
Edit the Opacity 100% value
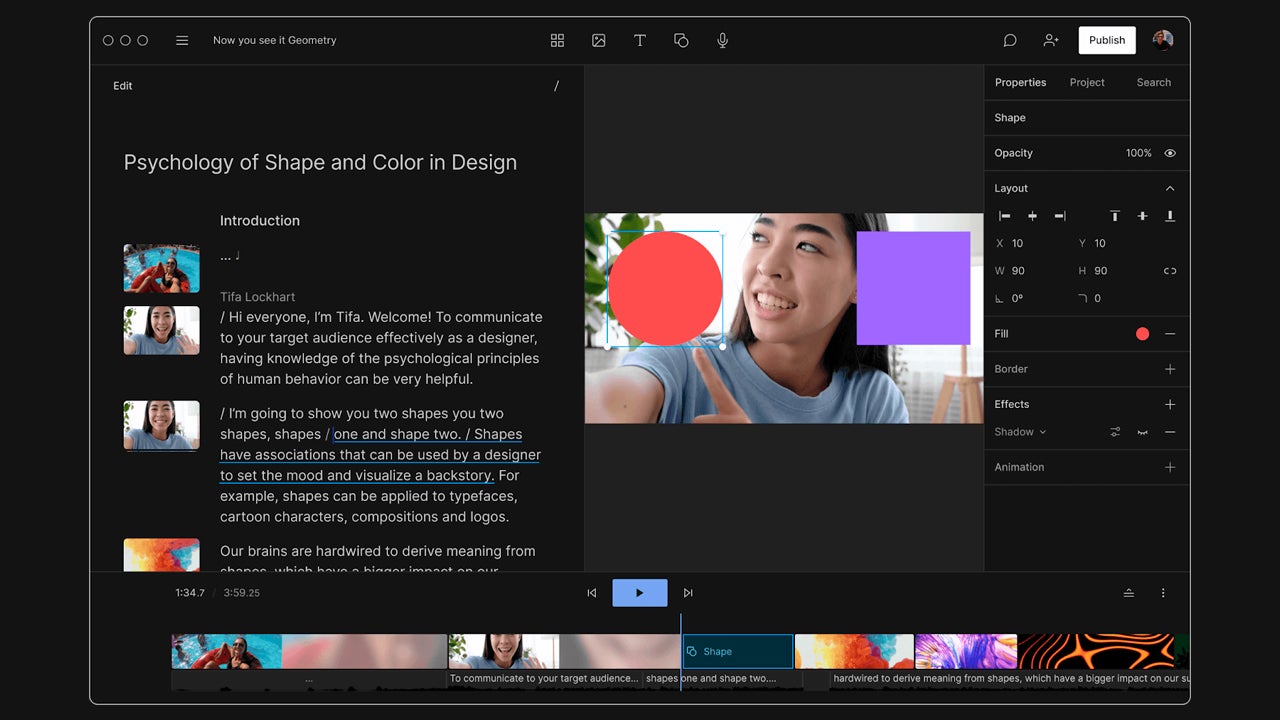coord(1138,153)
